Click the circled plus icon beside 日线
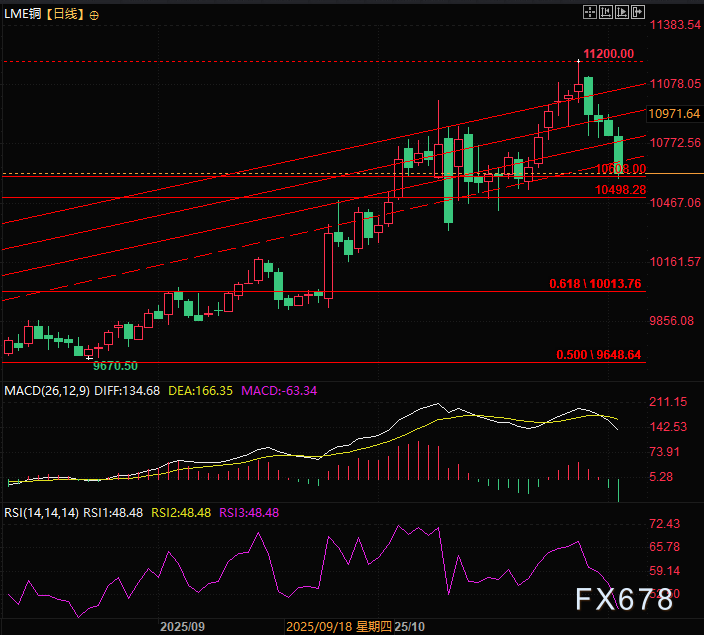704x635 pixels. point(94,15)
